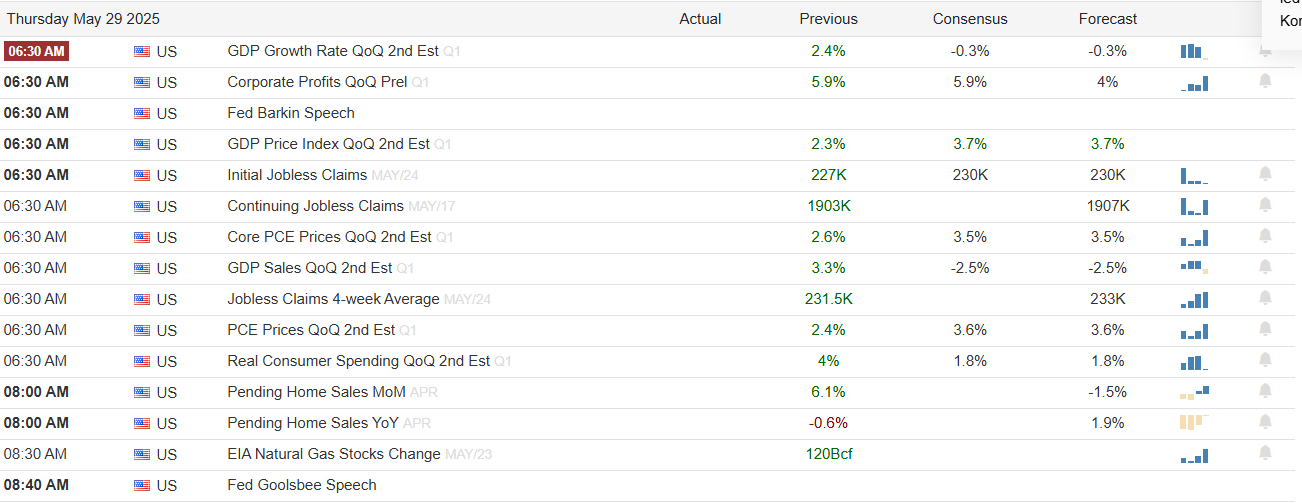
Task: View mini chart for GDP Sales QoQ
Action: point(1194,267)
